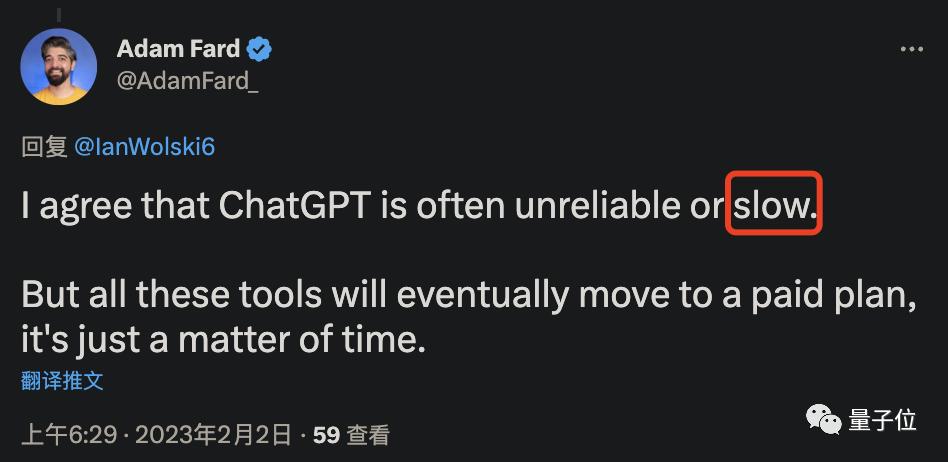The height and width of the screenshot is (462, 948).
Task: Click the Adam Fard display name
Action: (x=178, y=49)
